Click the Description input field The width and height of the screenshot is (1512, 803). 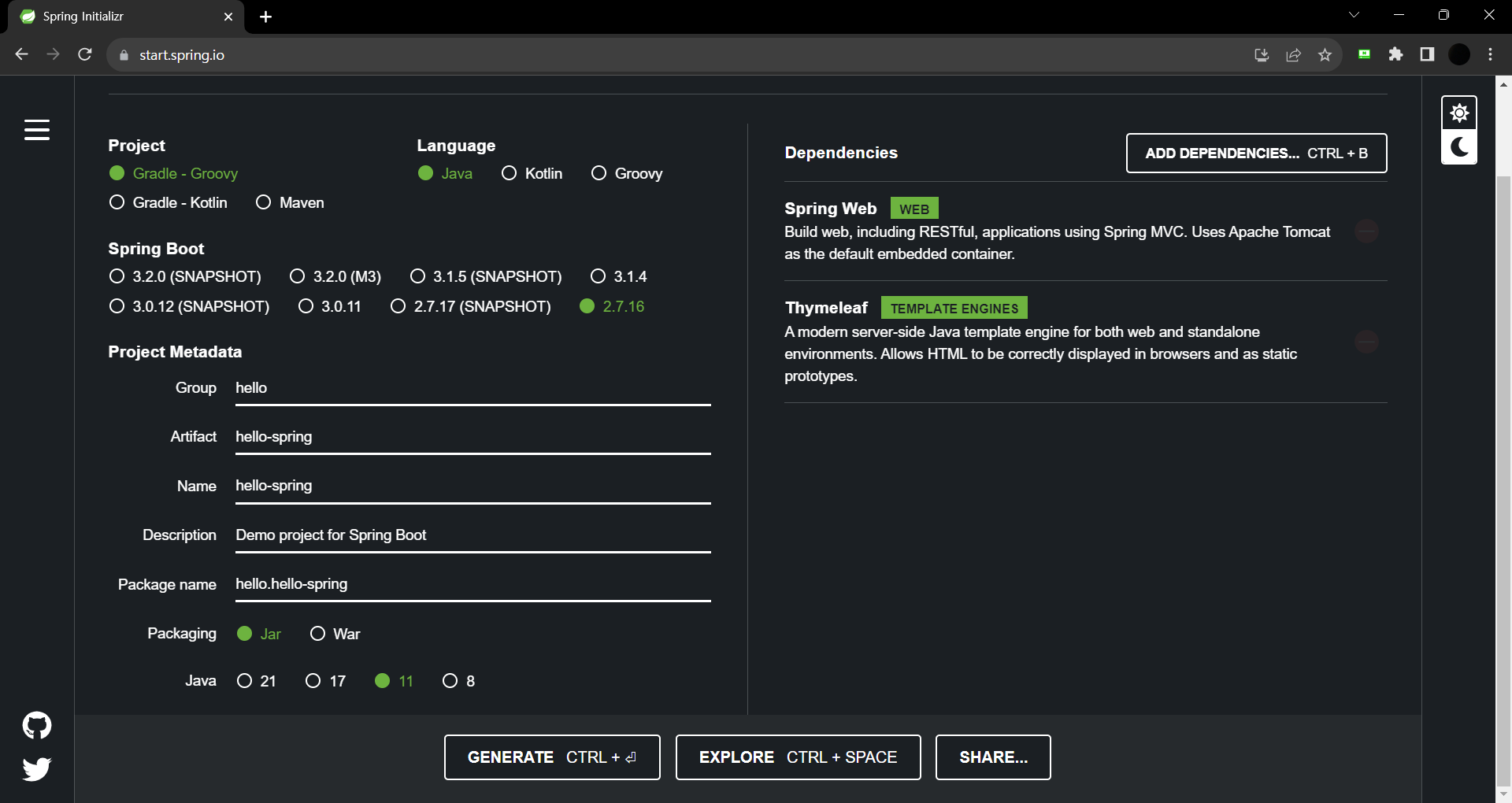[472, 535]
